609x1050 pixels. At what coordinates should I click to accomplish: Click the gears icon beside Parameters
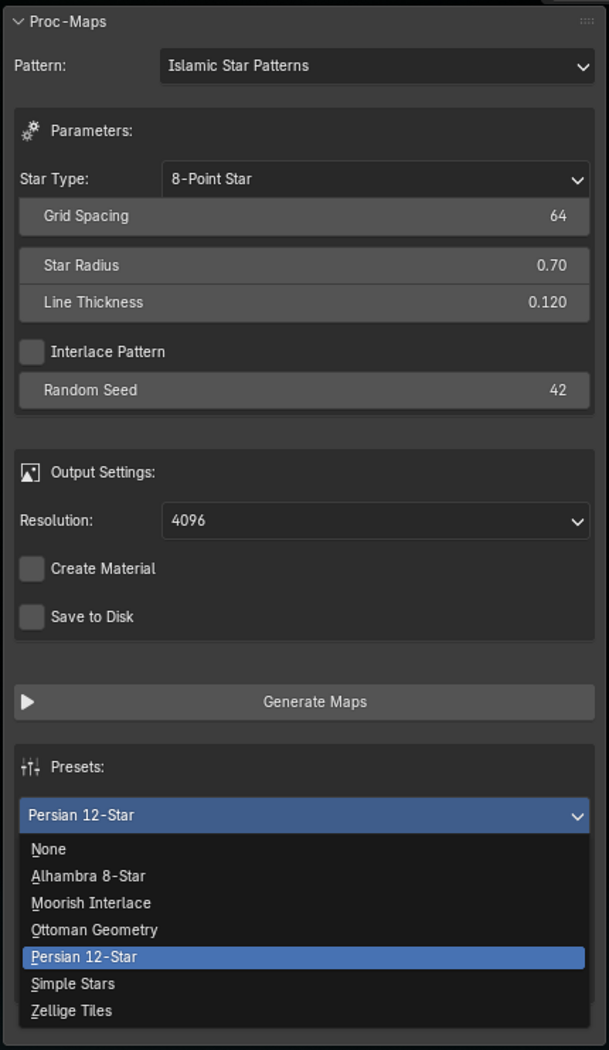(x=30, y=131)
